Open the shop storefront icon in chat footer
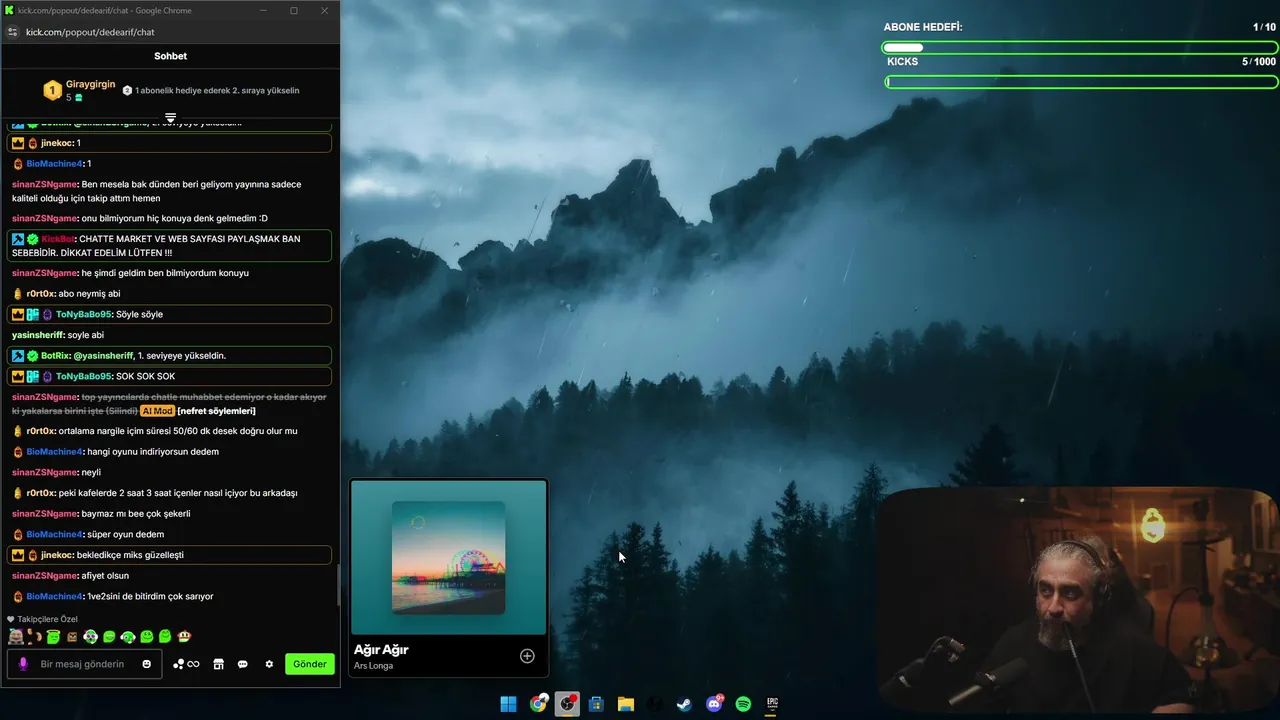Image resolution: width=1280 pixels, height=720 pixels. (x=218, y=664)
